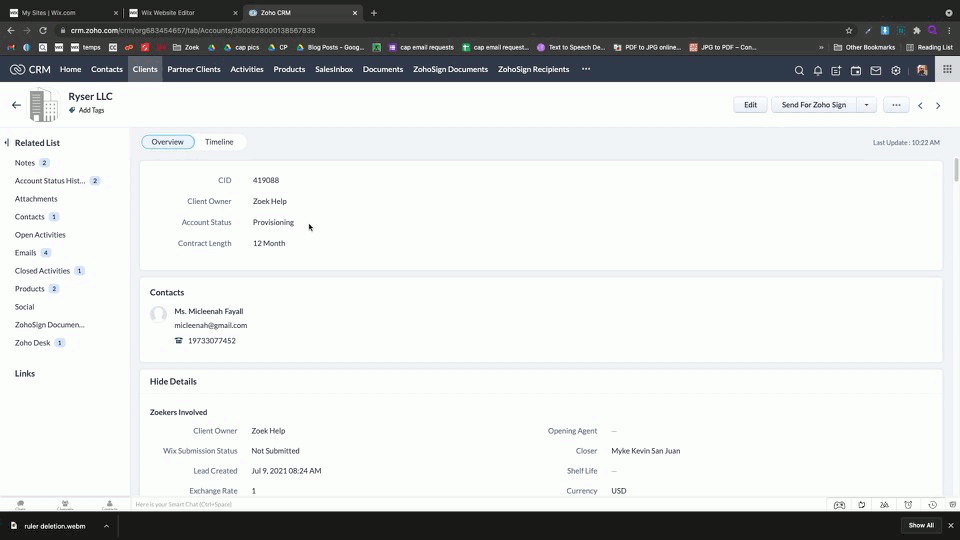
Task: Go to previous record chevron
Action: pos(920,105)
